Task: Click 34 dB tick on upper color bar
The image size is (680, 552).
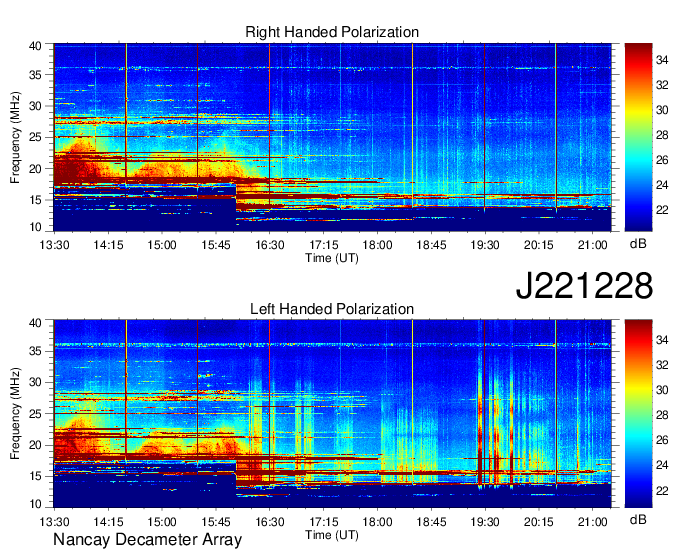Action: coord(662,60)
